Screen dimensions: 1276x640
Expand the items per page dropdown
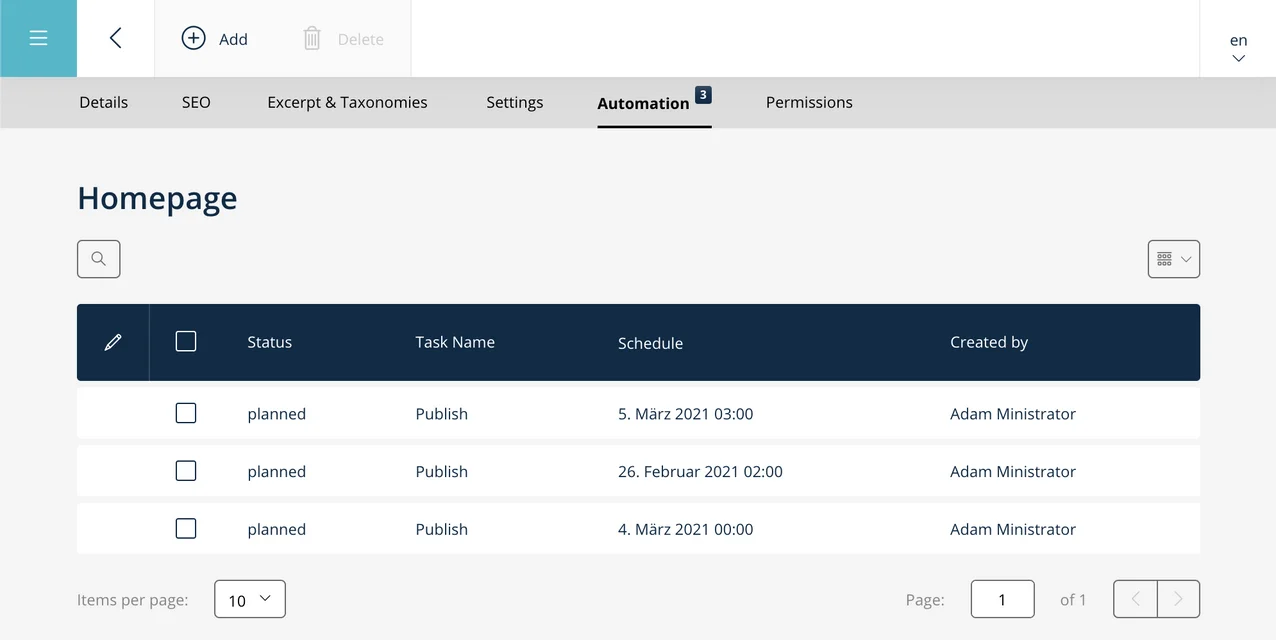point(250,599)
